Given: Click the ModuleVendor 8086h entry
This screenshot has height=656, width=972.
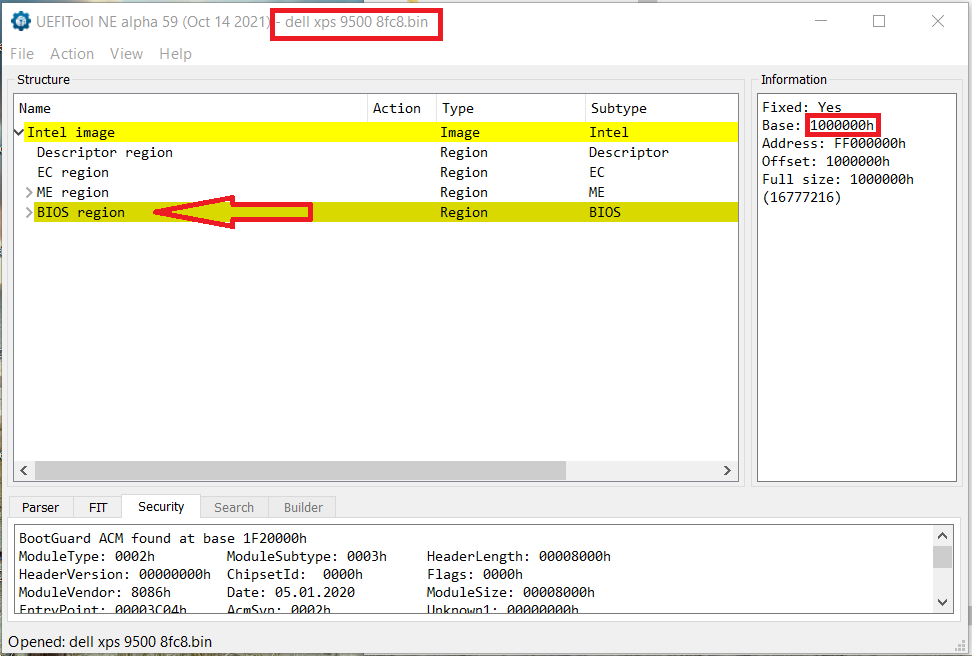Looking at the screenshot, I should tap(95, 592).
